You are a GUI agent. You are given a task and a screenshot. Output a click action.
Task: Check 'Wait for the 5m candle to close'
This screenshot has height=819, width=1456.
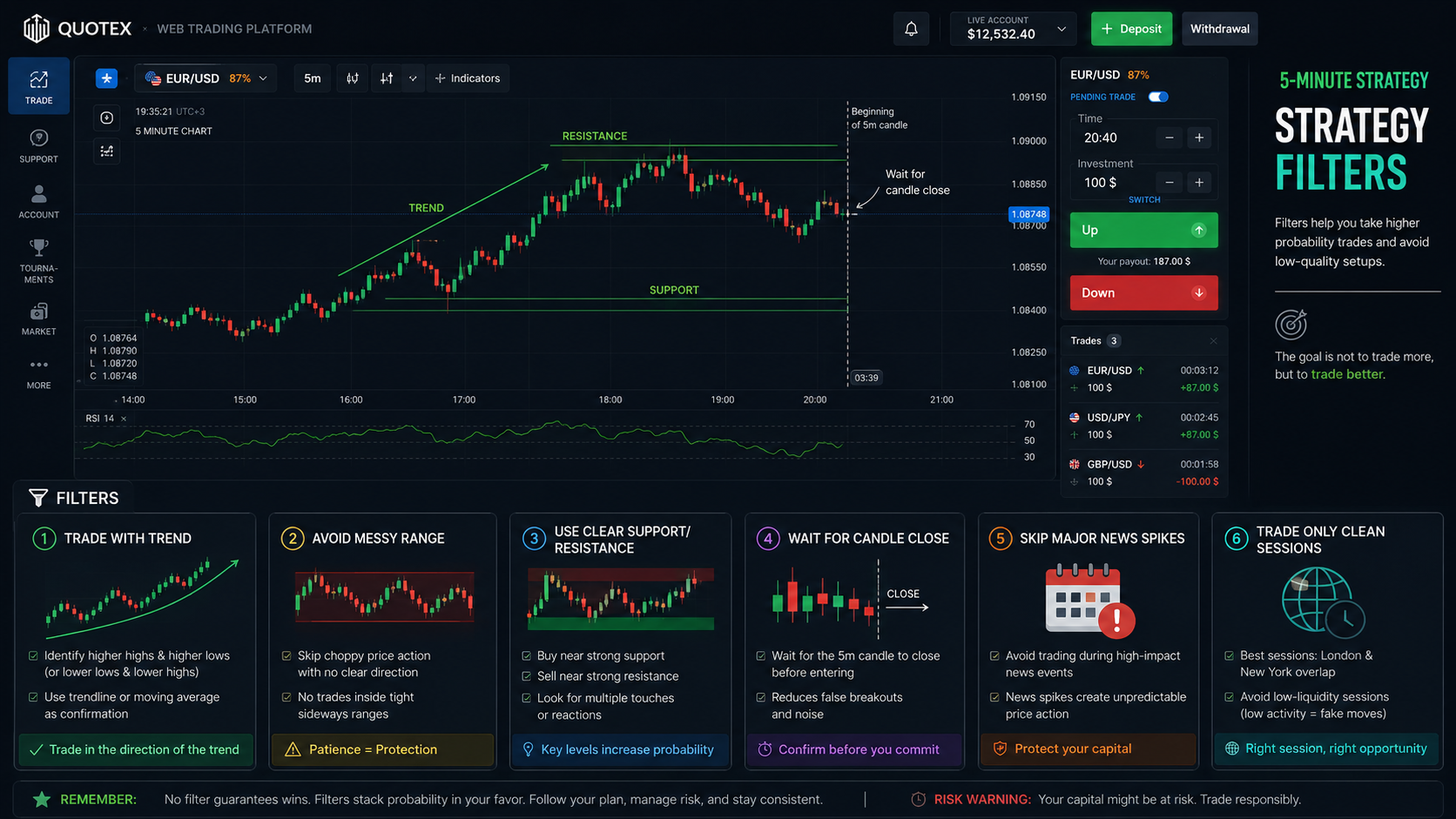[760, 656]
